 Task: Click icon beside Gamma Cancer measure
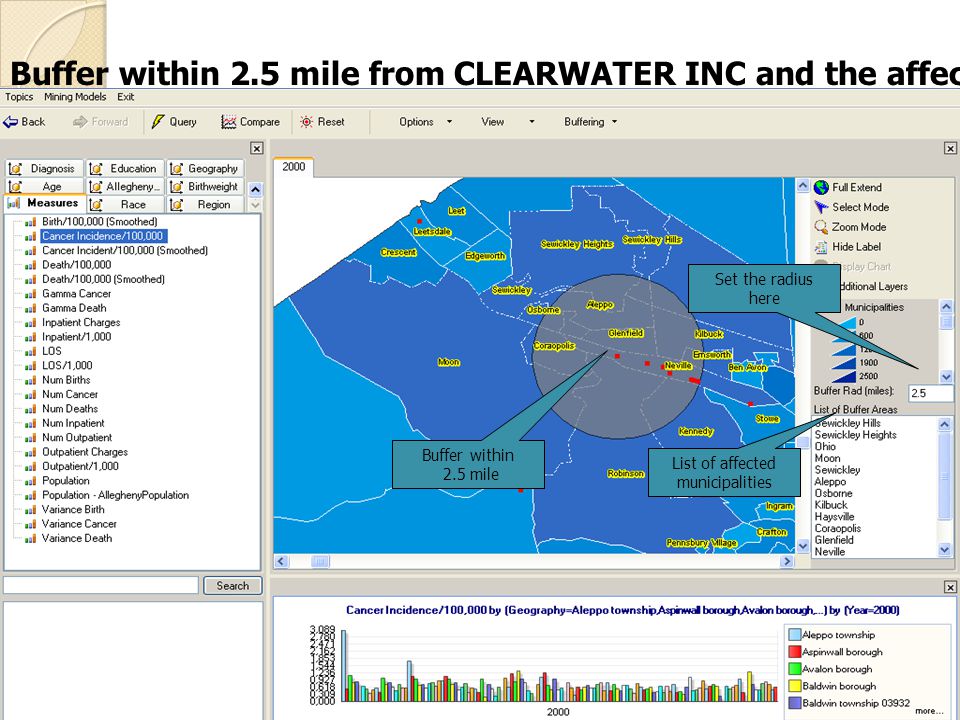pos(30,294)
